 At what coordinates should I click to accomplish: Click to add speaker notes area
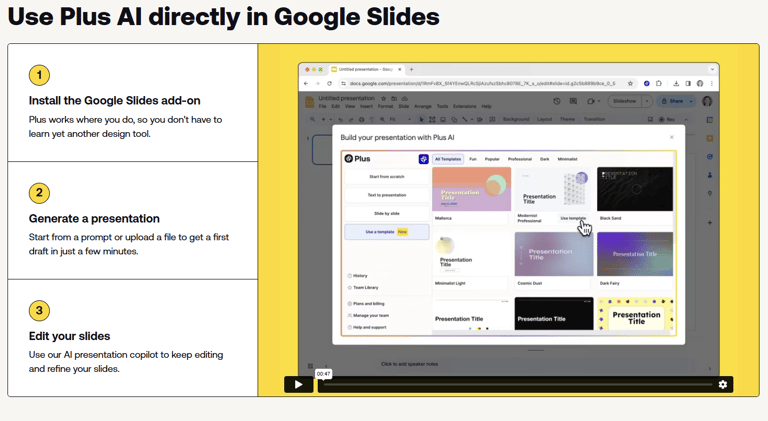409,364
